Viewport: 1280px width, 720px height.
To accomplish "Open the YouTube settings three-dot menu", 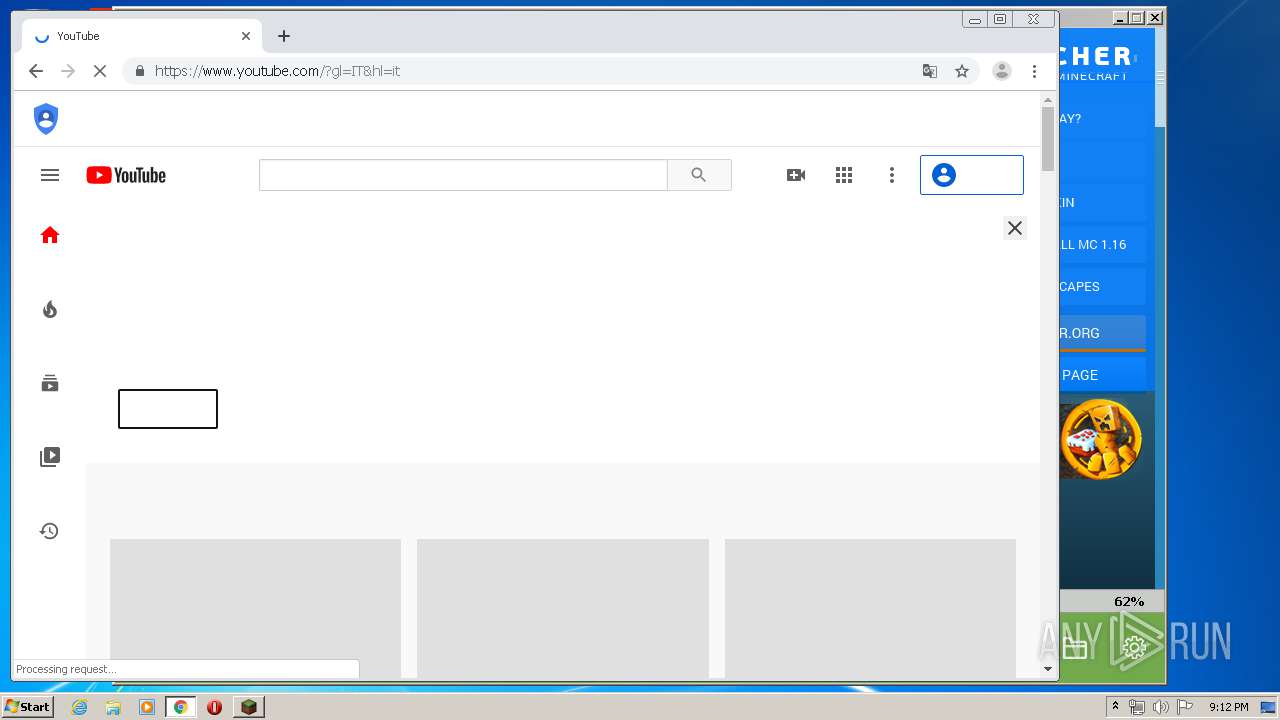I will coord(892,175).
